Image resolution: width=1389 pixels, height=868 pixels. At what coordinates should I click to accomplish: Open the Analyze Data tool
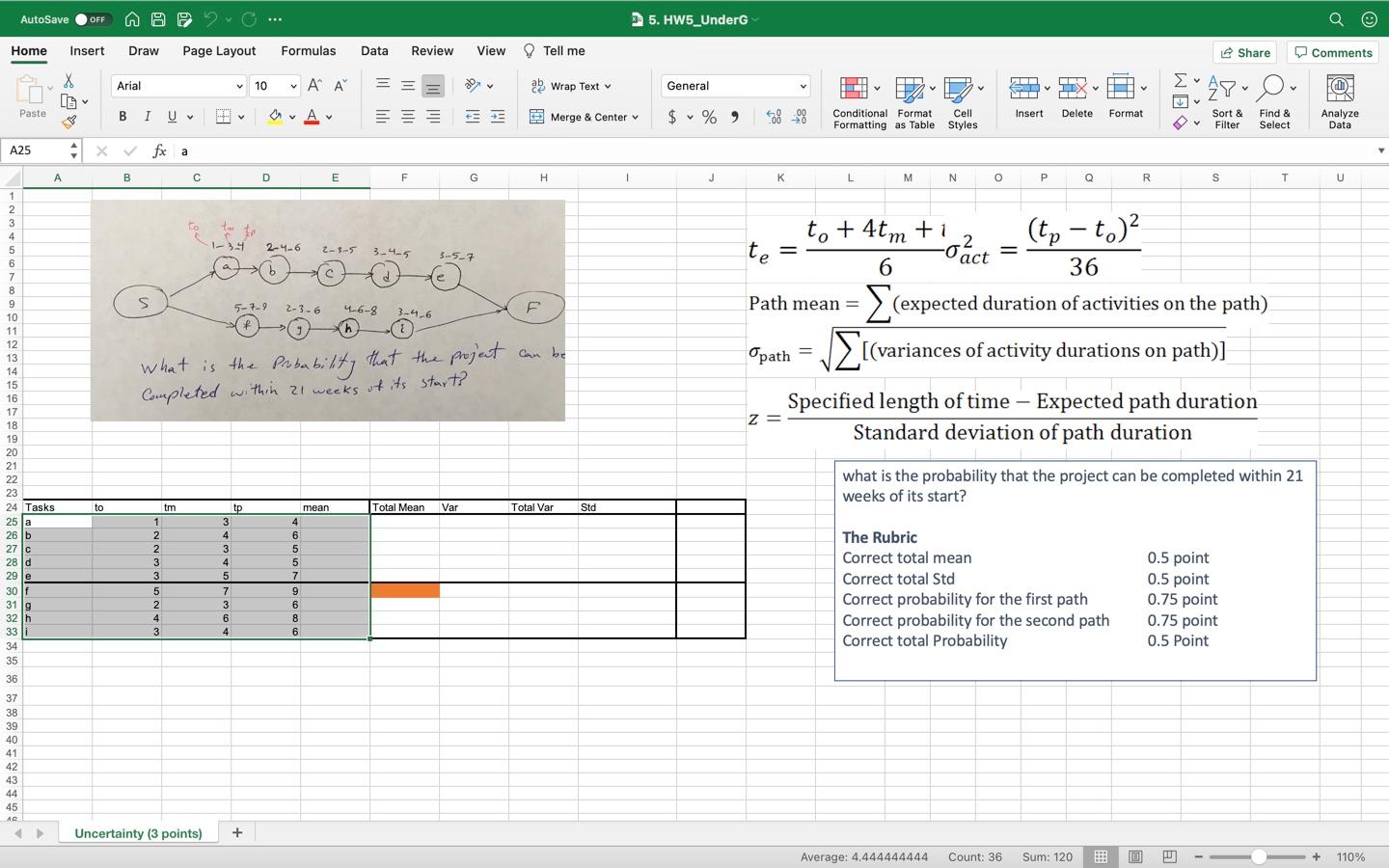pos(1339,90)
